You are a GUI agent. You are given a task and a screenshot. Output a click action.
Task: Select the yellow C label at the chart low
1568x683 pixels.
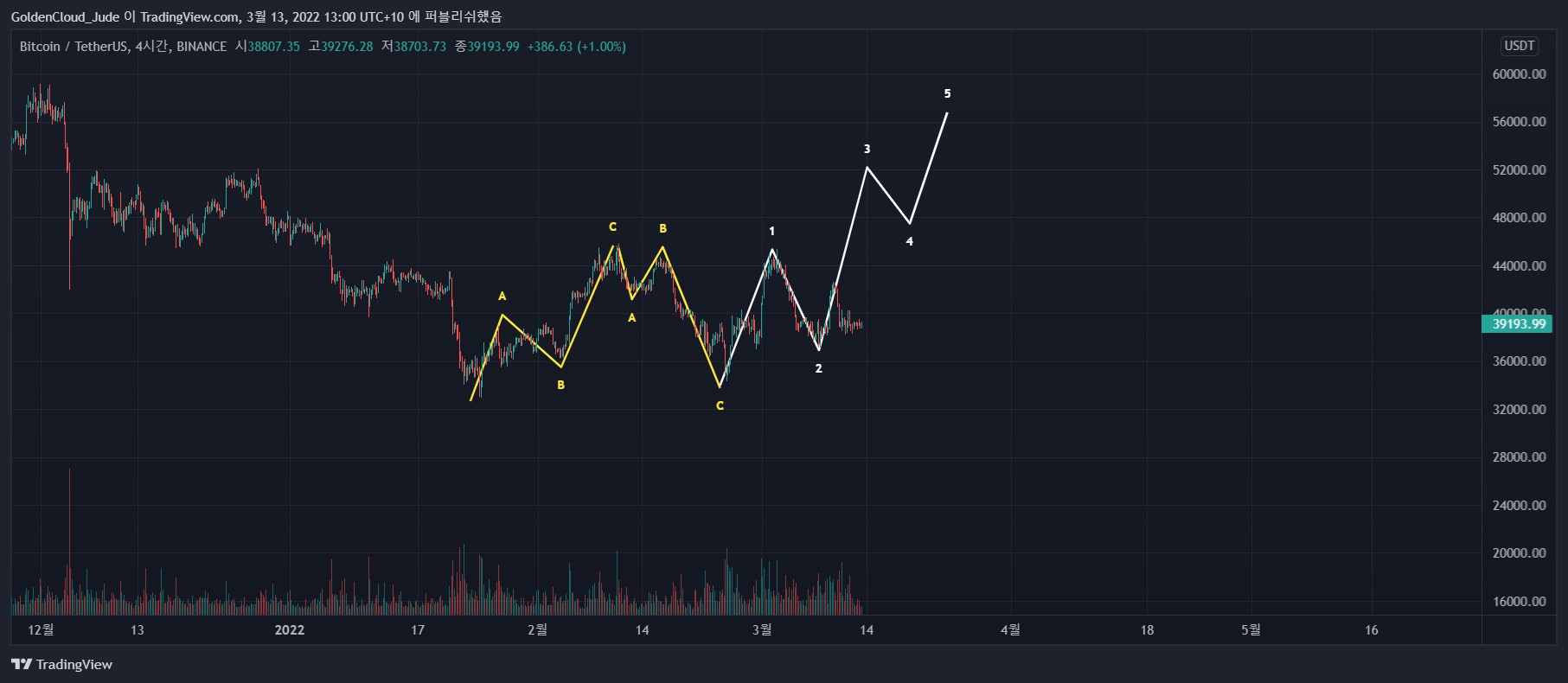[x=720, y=406]
